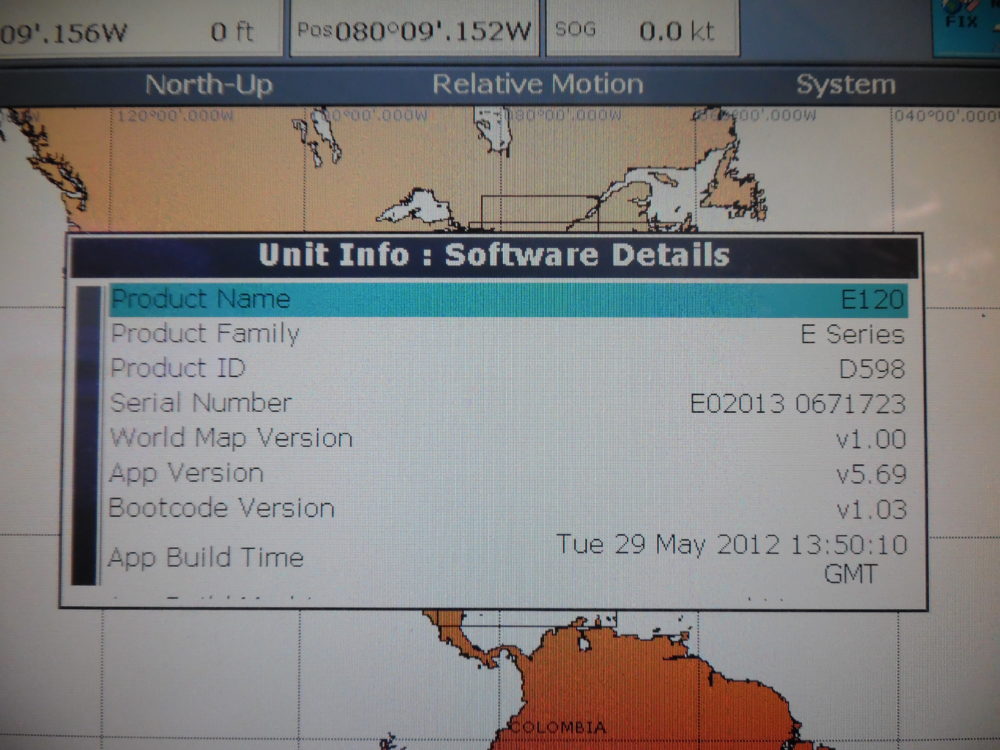Click the COLOMBIA label on the chart
The image size is (1000, 750).
[556, 726]
